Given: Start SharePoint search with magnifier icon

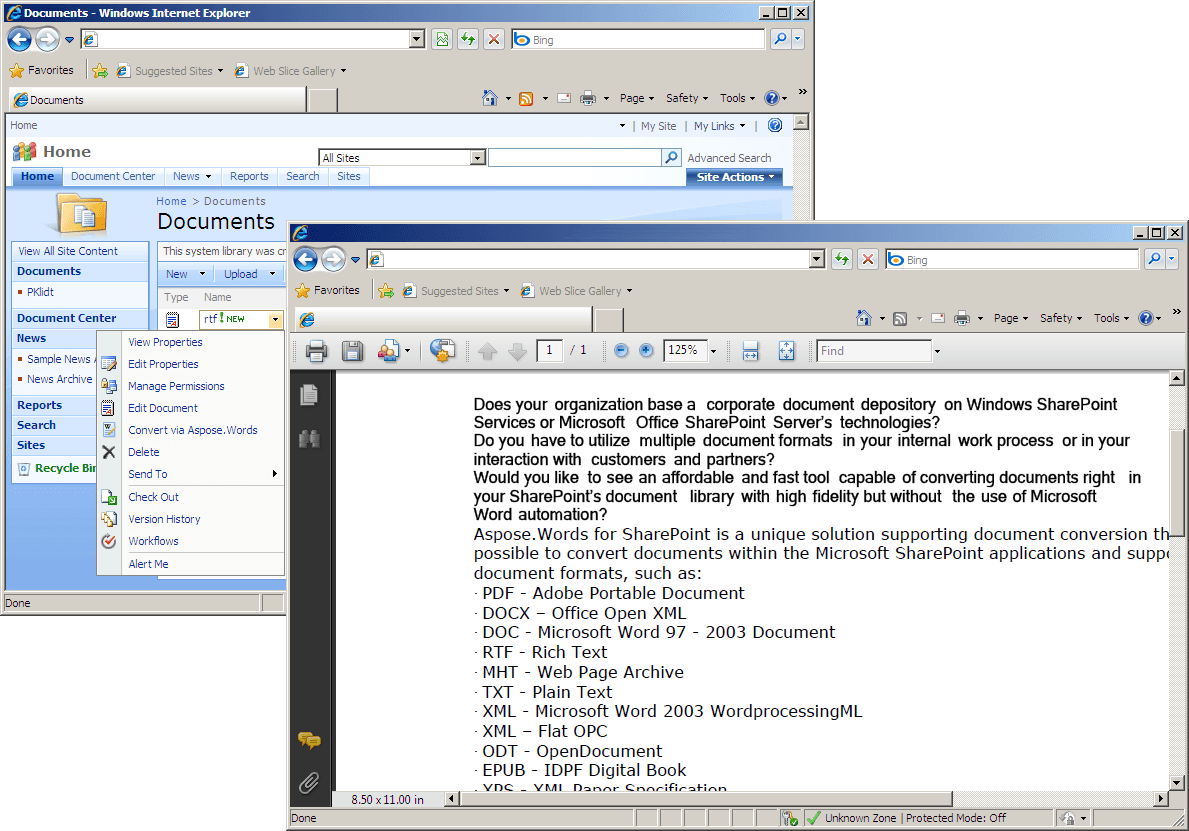Looking at the screenshot, I should (671, 157).
